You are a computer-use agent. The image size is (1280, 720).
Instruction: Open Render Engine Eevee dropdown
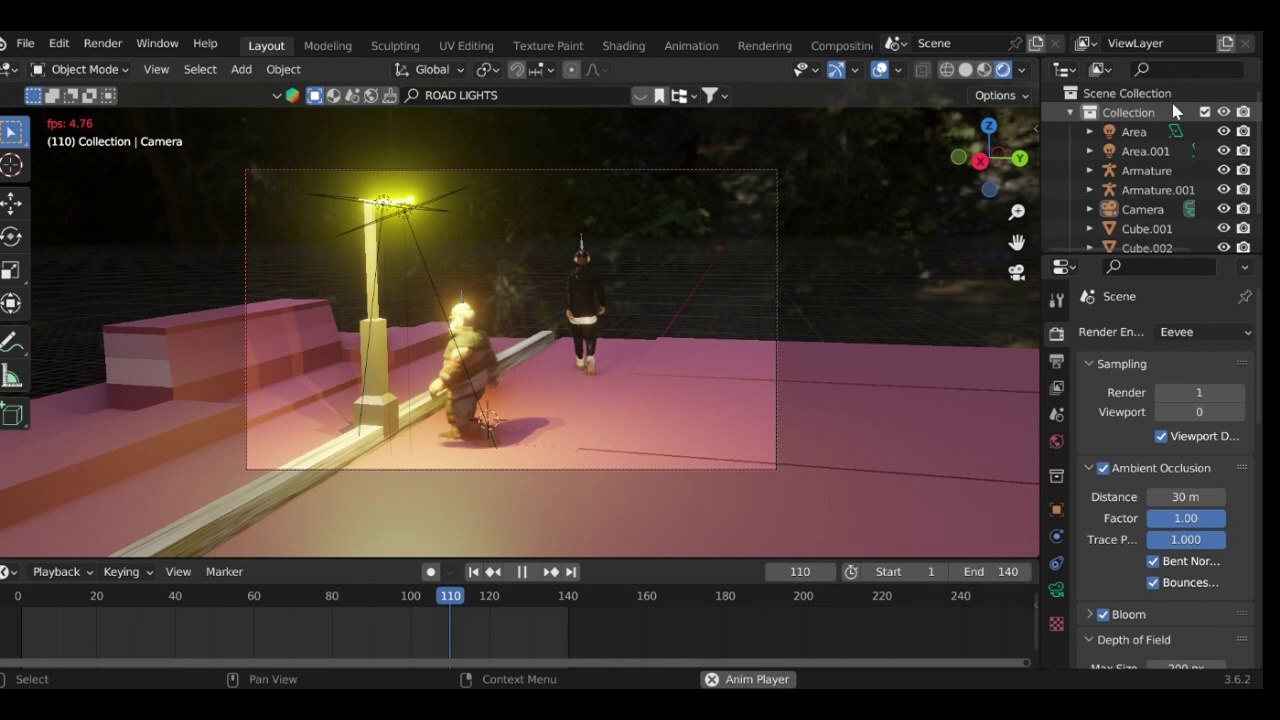coord(1204,332)
